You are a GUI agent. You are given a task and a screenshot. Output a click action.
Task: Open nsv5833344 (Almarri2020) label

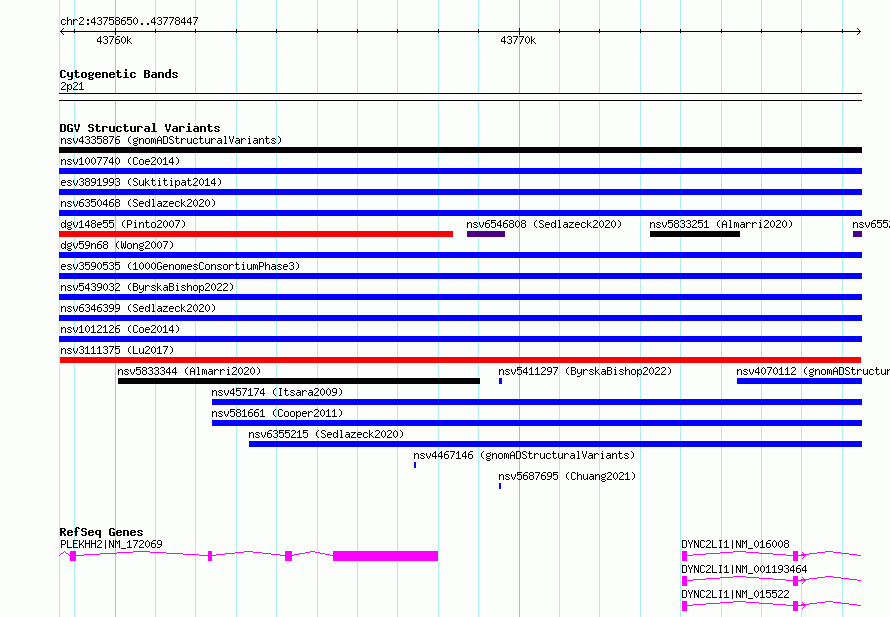(189, 371)
